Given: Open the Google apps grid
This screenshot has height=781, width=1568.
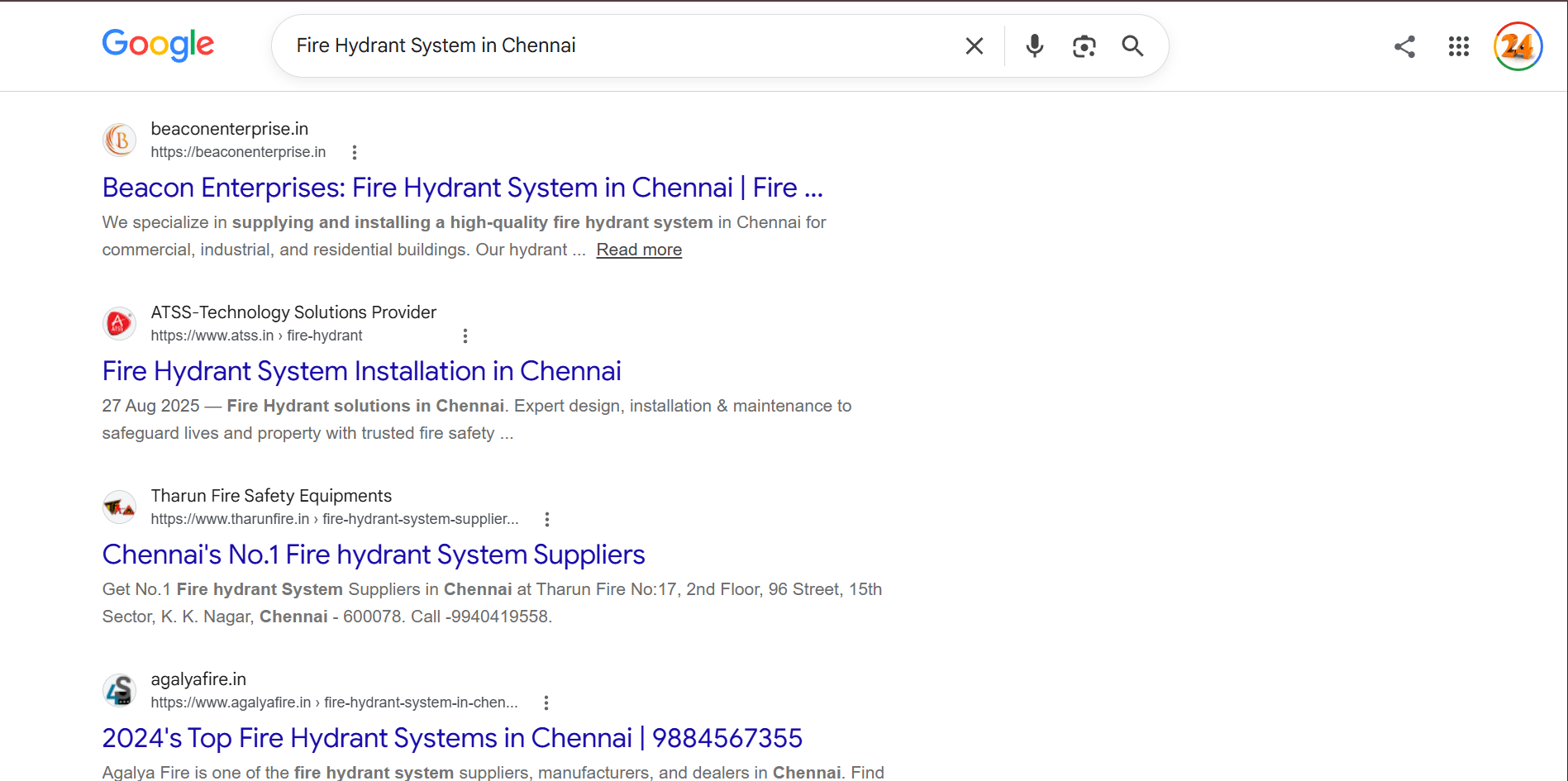Looking at the screenshot, I should 1459,46.
